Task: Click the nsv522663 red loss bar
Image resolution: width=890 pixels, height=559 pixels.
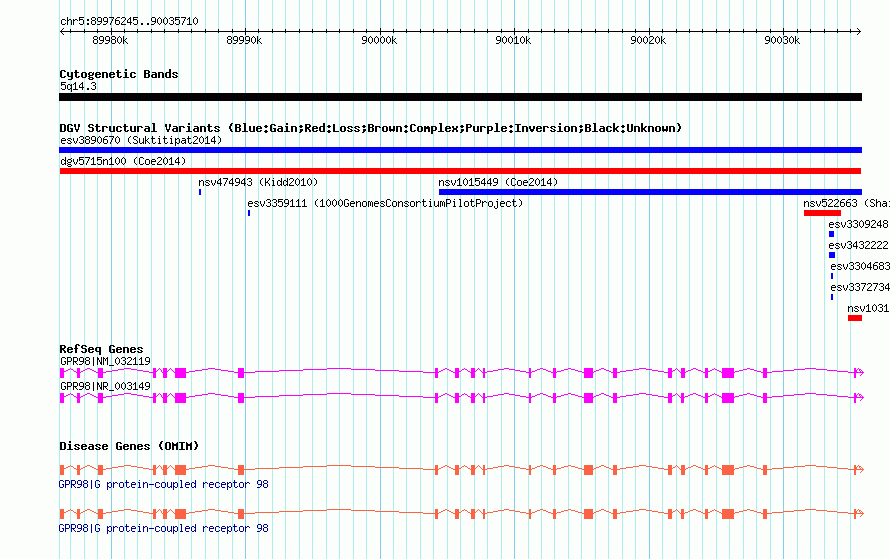Action: coord(822,213)
